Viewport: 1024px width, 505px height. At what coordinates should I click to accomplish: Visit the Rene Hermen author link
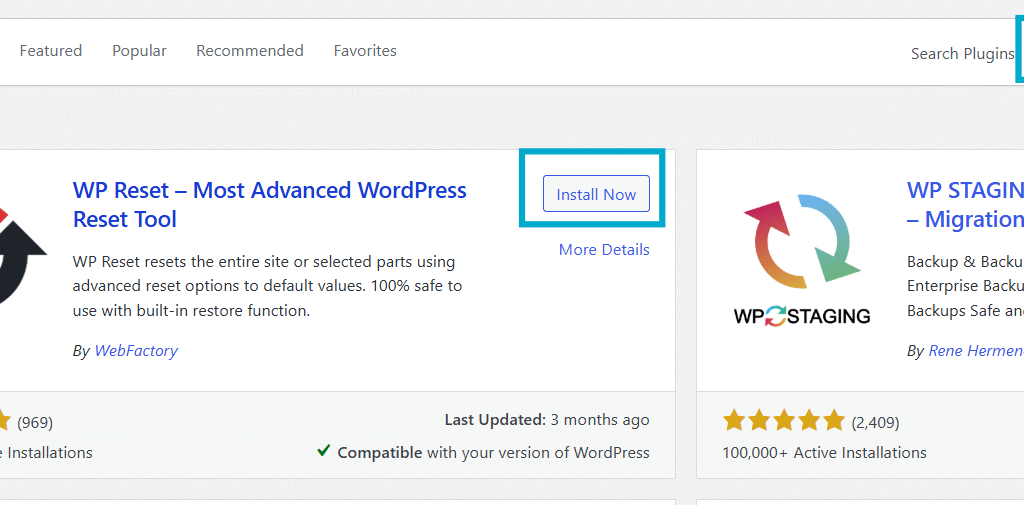[975, 351]
